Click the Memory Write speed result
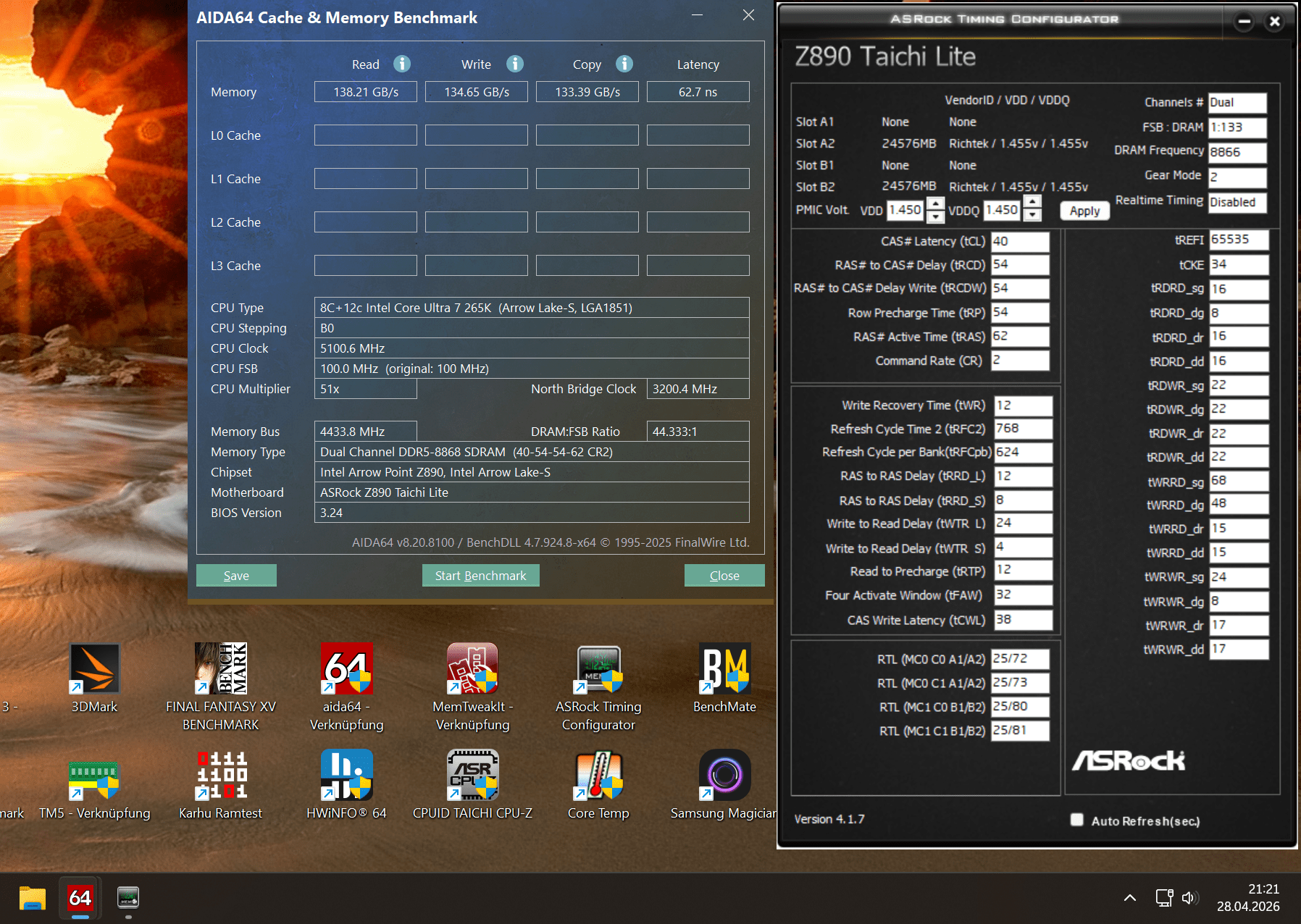This screenshot has height=924, width=1301. pyautogui.click(x=477, y=92)
